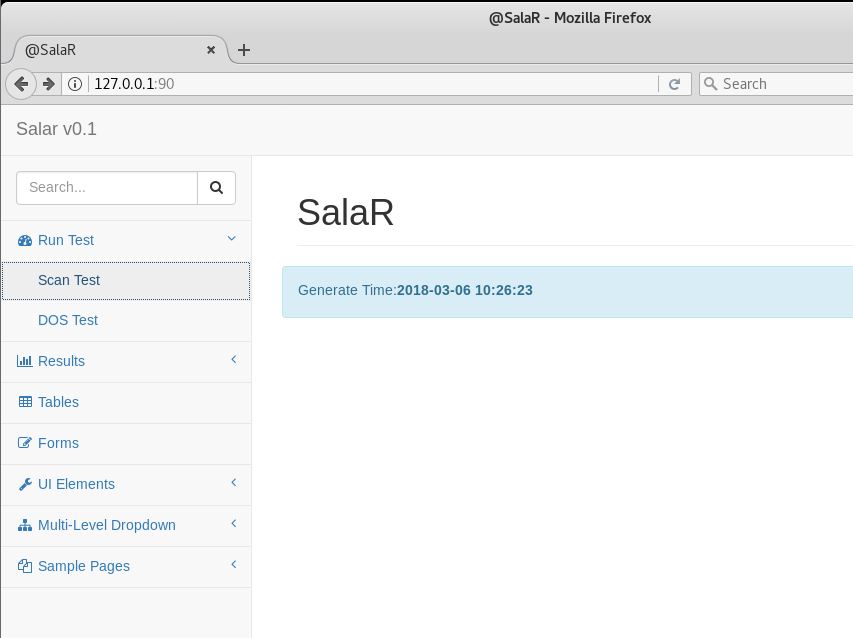Collapse the Run Test chevron
Image resolution: width=853 pixels, height=638 pixels.
pos(232,239)
